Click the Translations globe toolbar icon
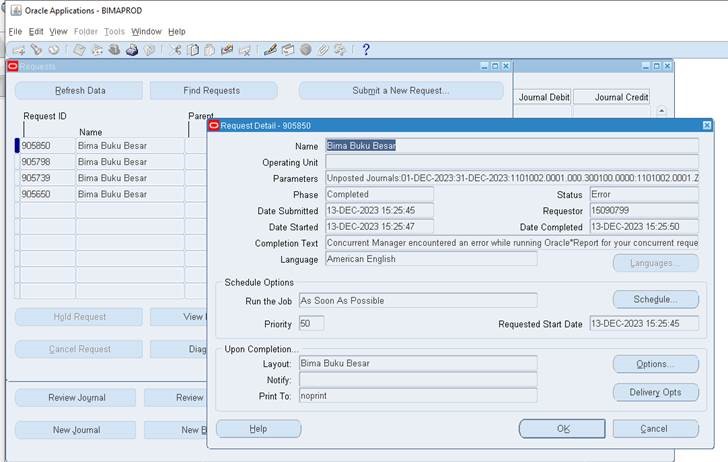 tap(306, 50)
